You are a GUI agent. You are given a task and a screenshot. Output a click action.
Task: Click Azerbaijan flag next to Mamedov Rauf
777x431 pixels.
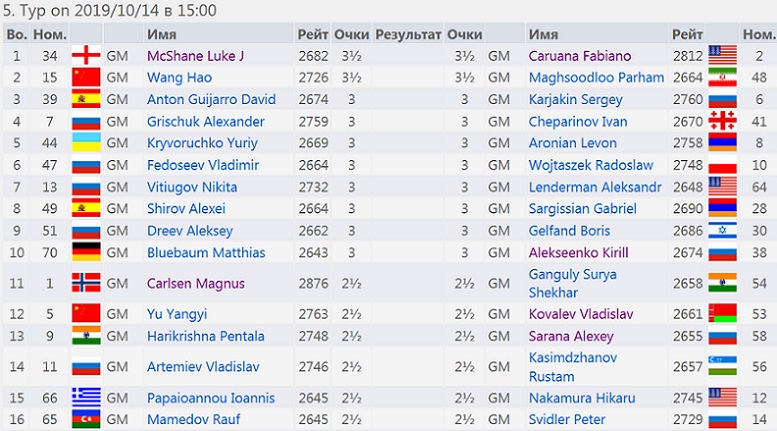tap(86, 420)
